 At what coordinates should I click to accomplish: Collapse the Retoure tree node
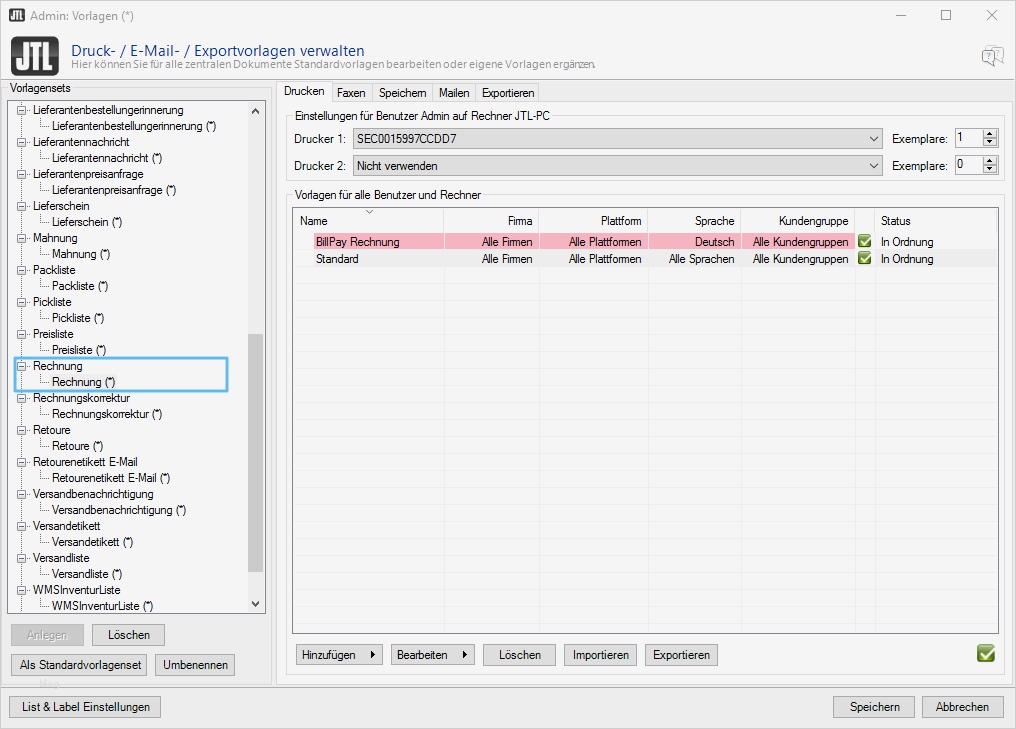coord(21,430)
